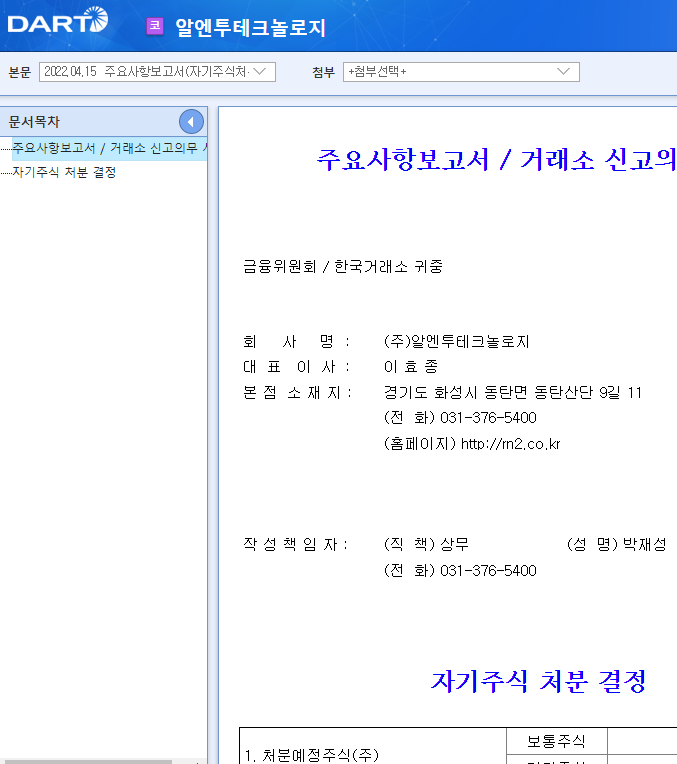The image size is (677, 764).
Task: Click the CEO name 이 효 종
Action: pyautogui.click(x=411, y=366)
